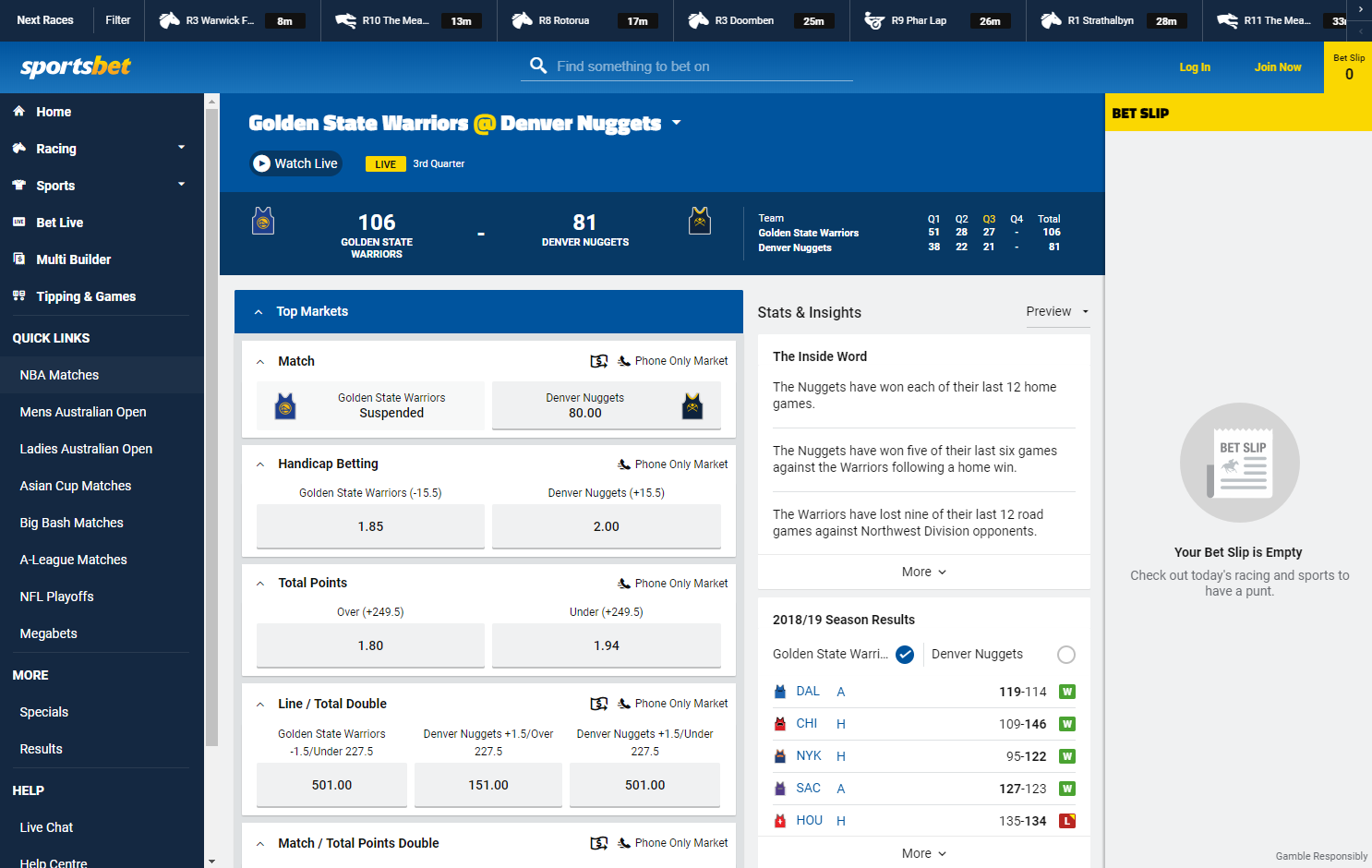1372x868 pixels.
Task: Open Mens Australian Open quick link
Action: pyautogui.click(x=83, y=412)
